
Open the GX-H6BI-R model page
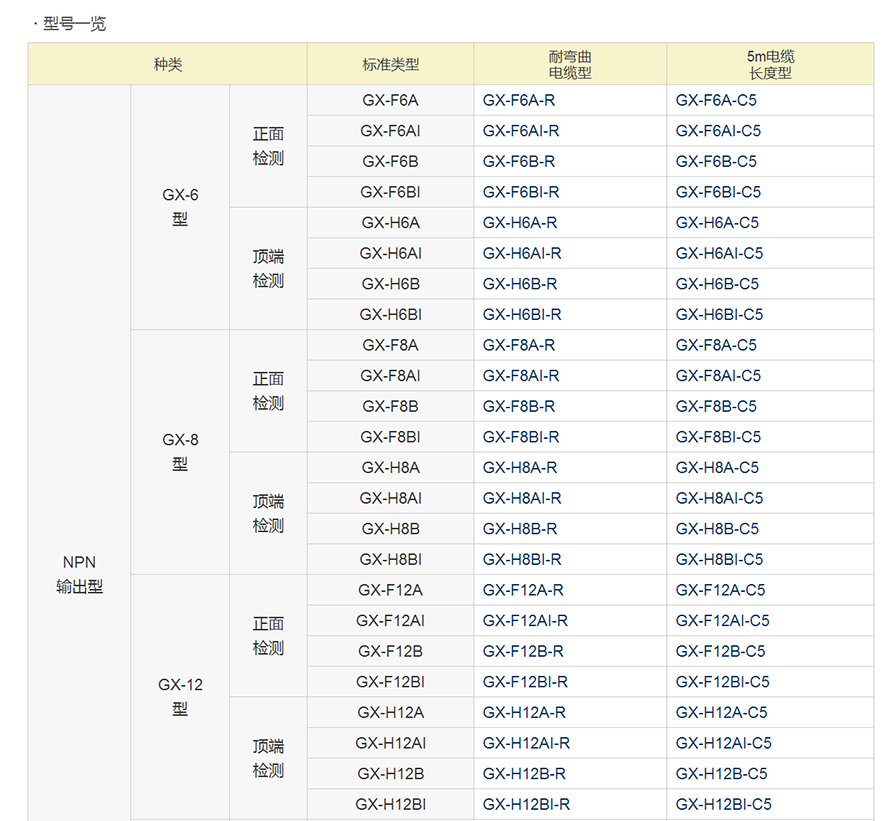(522, 314)
